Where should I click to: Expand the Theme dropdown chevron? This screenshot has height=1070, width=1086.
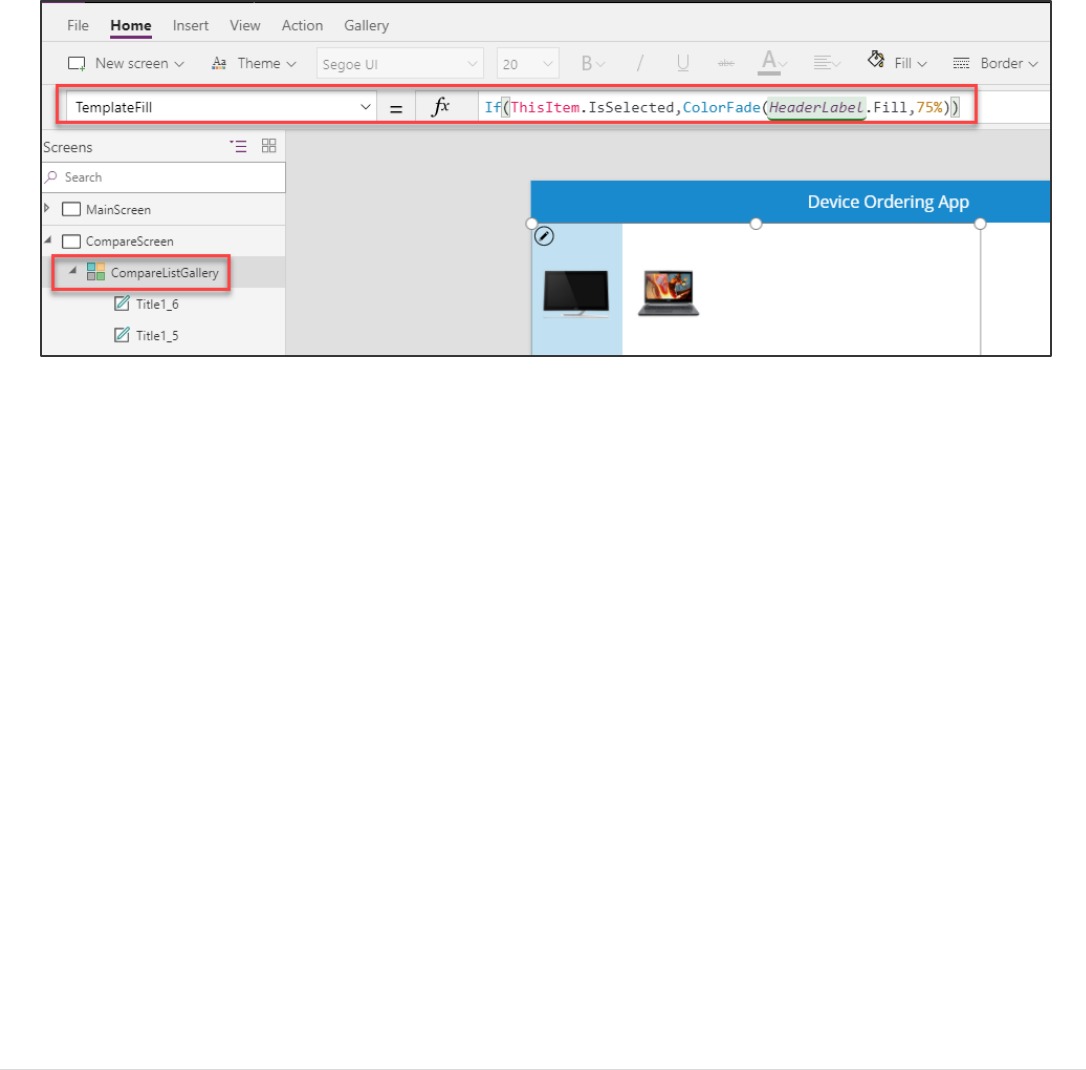292,64
